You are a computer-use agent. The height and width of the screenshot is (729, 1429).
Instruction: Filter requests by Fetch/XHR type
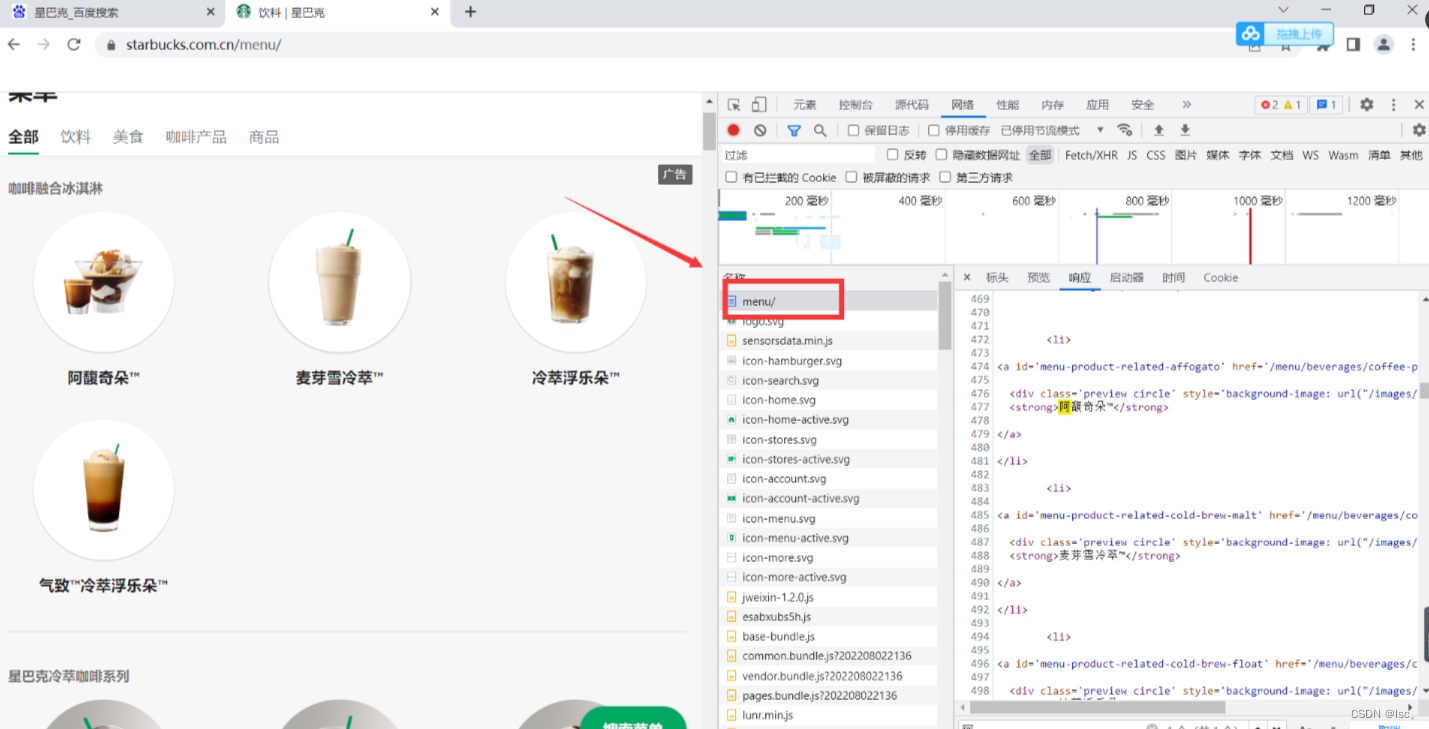click(x=1091, y=155)
